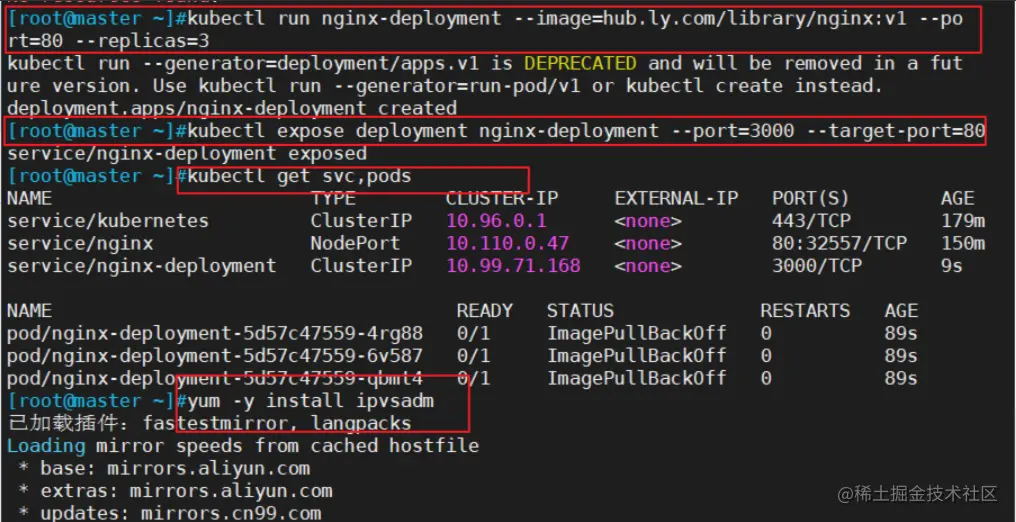This screenshot has height=522, width=1016.
Task: Click the yellow DEPRECATED word
Action: click(x=580, y=63)
